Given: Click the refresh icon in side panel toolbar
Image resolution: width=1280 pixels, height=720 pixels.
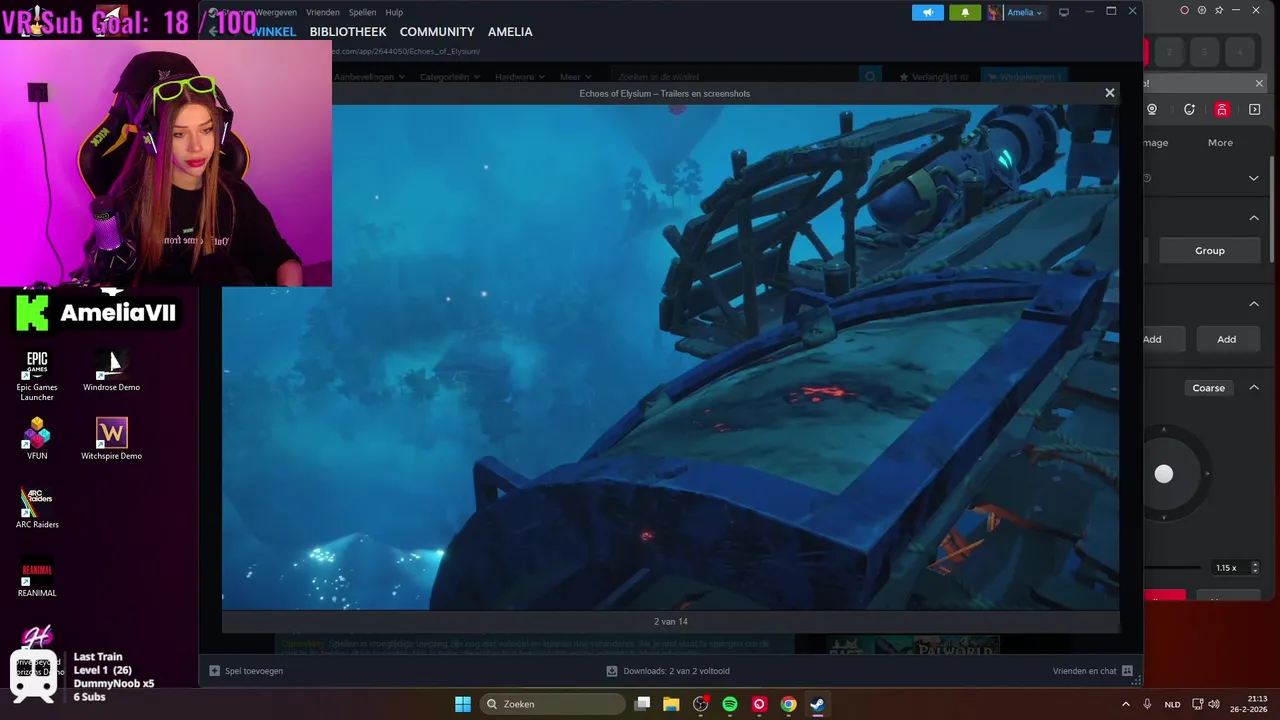Looking at the screenshot, I should click(1189, 110).
